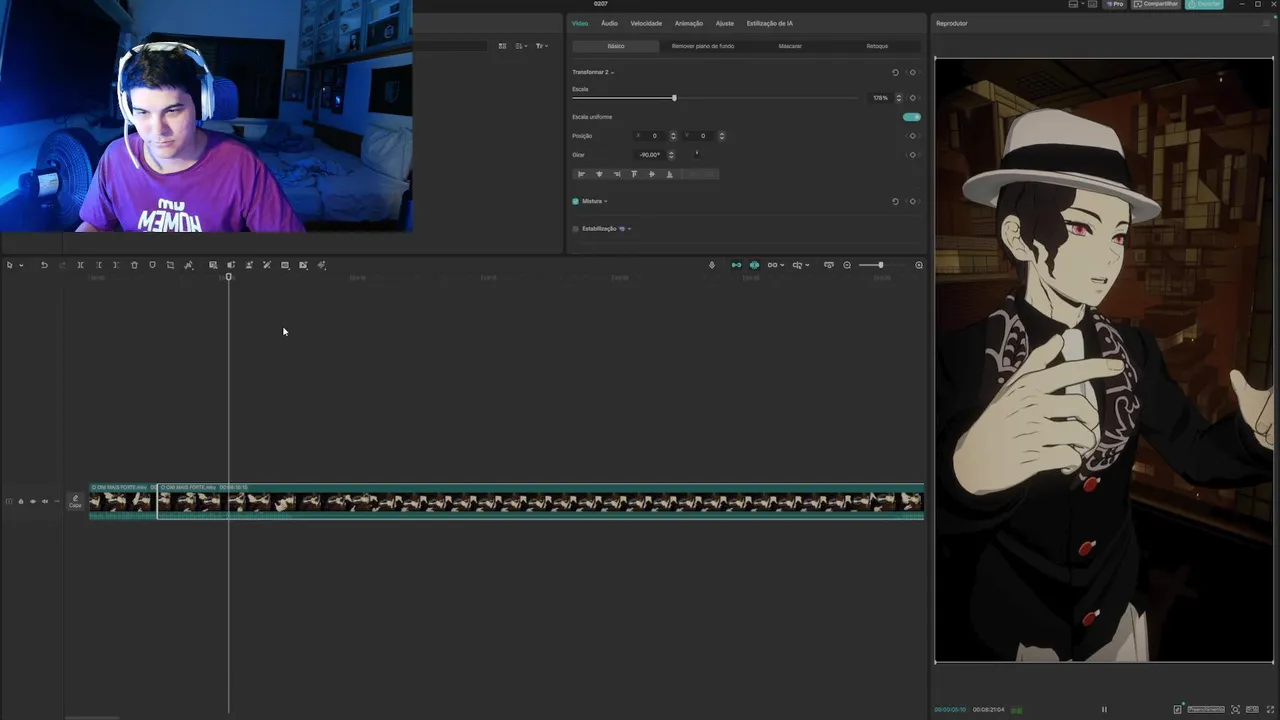Switch to the Animação tab
Viewport: 1280px width, 720px height.
pyautogui.click(x=689, y=23)
